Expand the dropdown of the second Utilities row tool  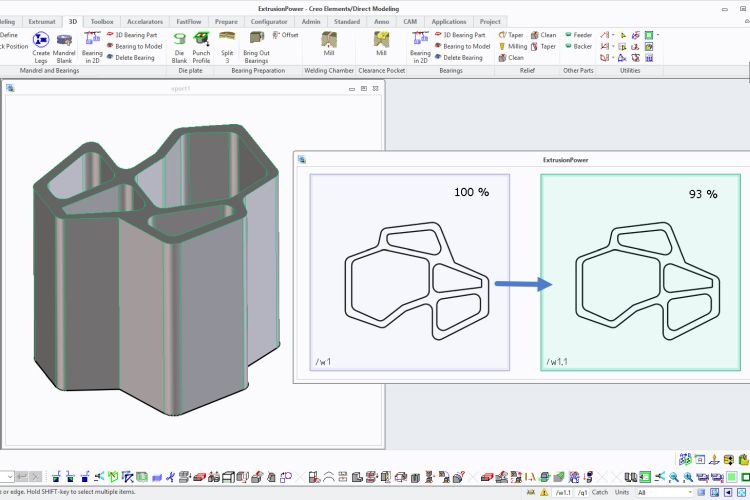coord(613,46)
